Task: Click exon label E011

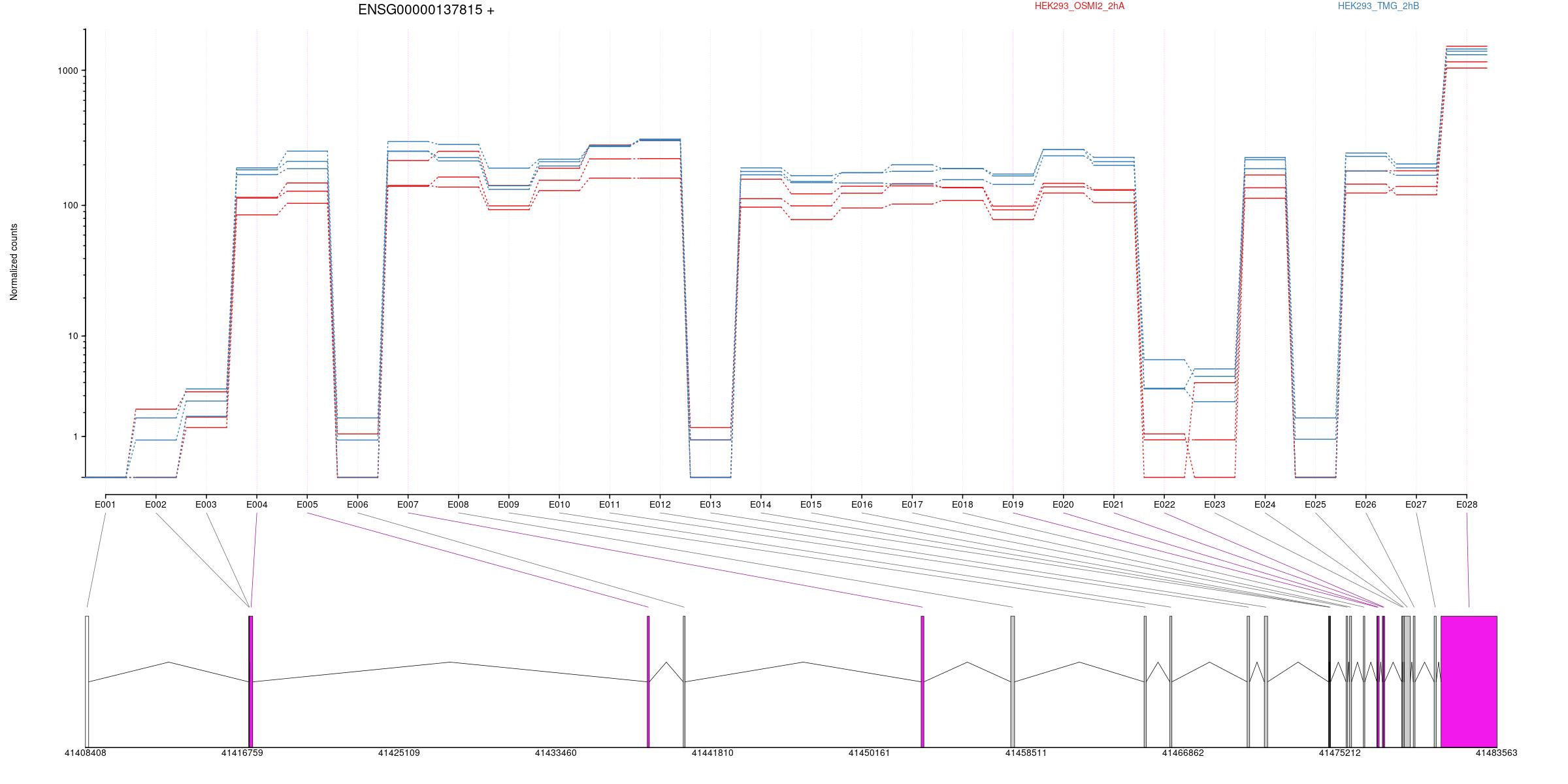Action: click(x=610, y=504)
